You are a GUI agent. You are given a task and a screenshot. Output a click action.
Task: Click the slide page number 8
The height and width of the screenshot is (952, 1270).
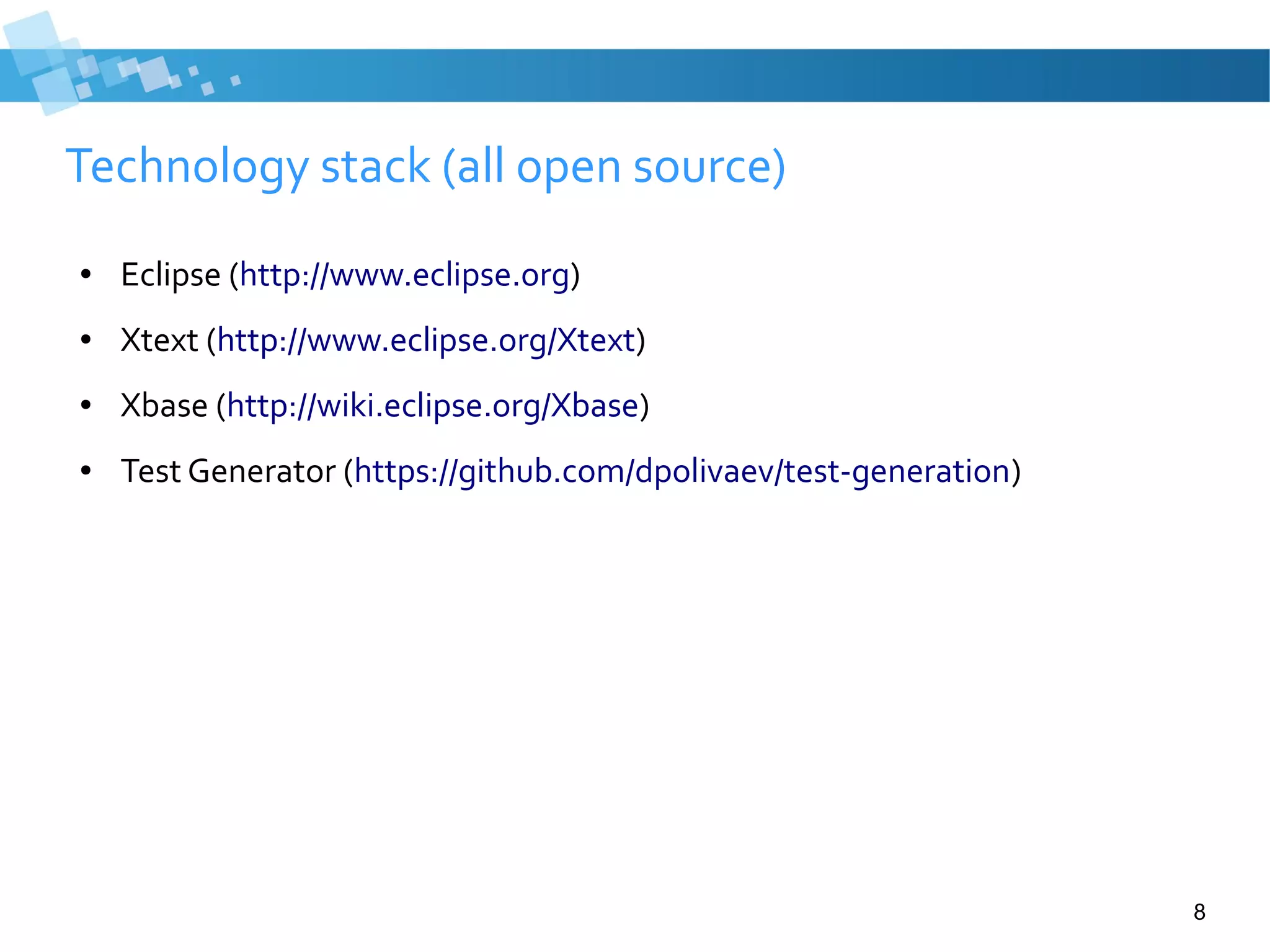click(1199, 912)
